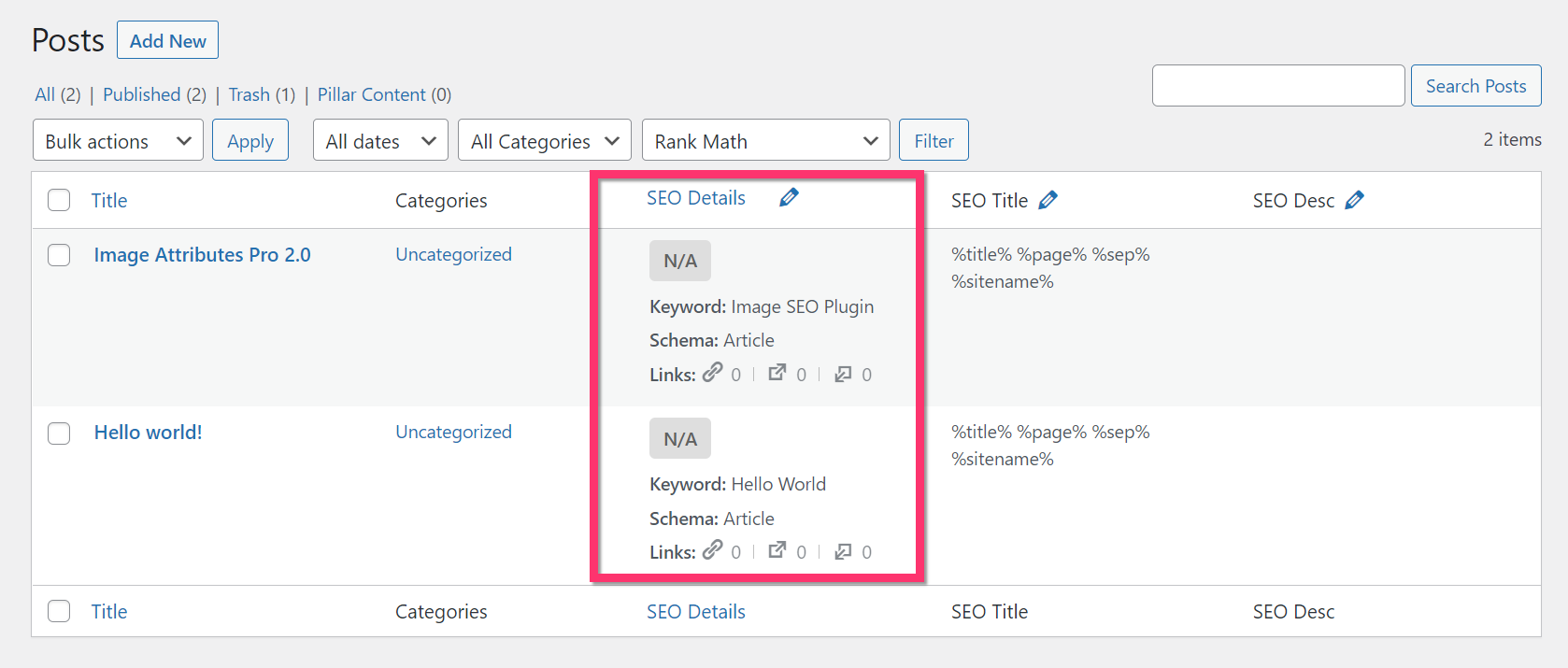
Task: Click the Filter button
Action: (x=933, y=141)
